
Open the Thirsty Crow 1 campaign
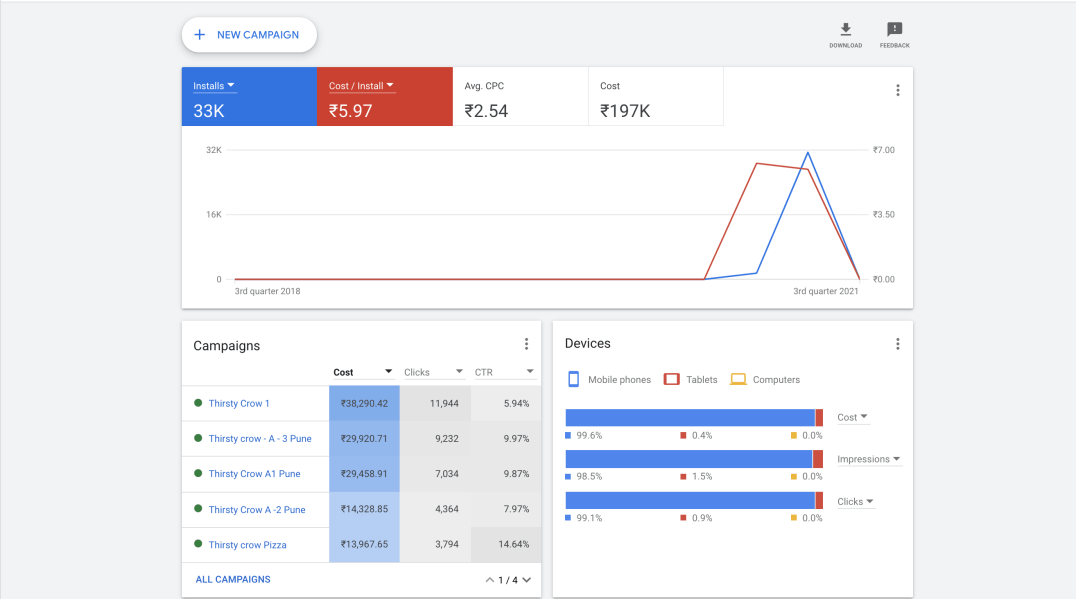(239, 403)
